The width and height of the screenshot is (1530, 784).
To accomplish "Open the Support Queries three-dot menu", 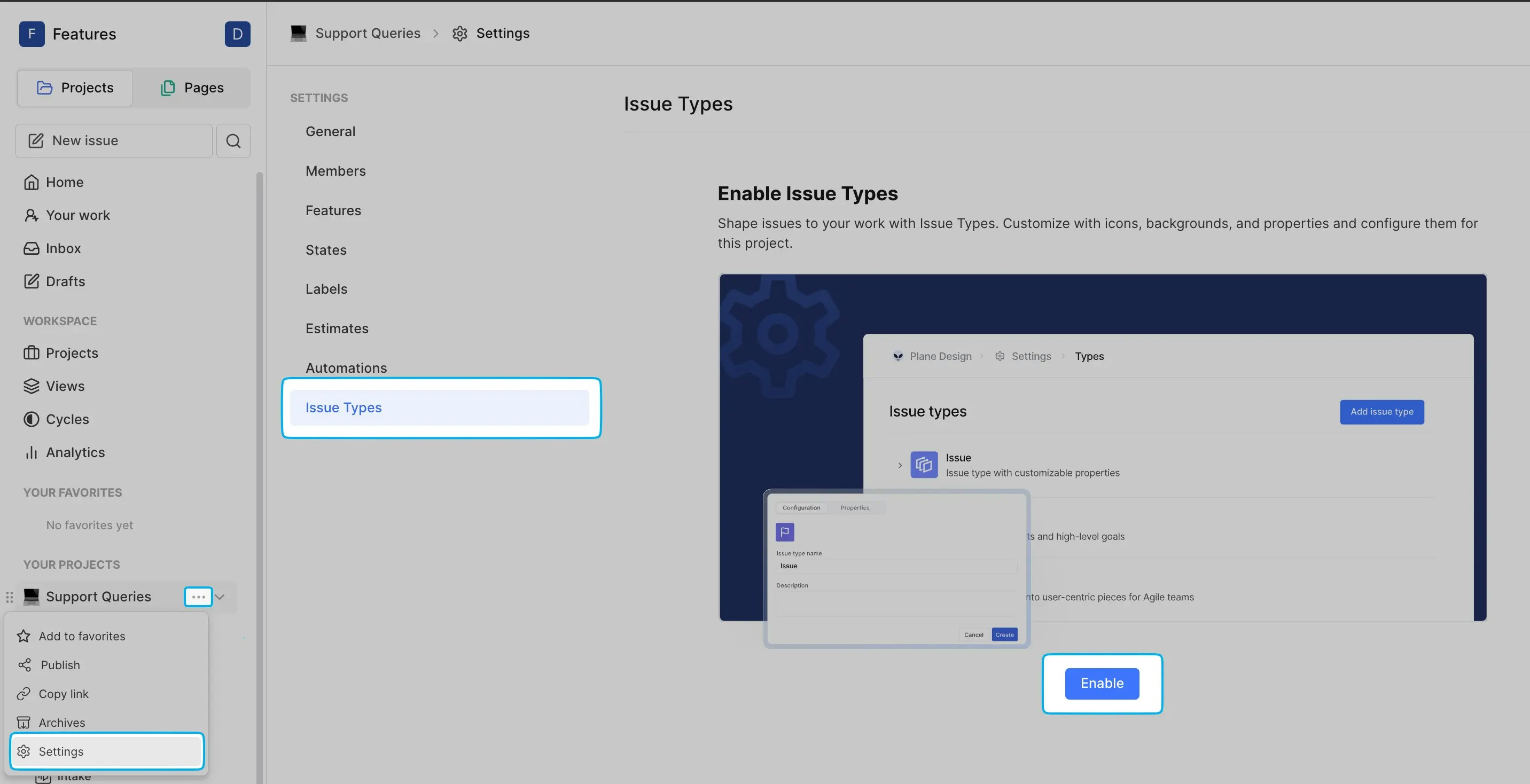I will point(198,597).
